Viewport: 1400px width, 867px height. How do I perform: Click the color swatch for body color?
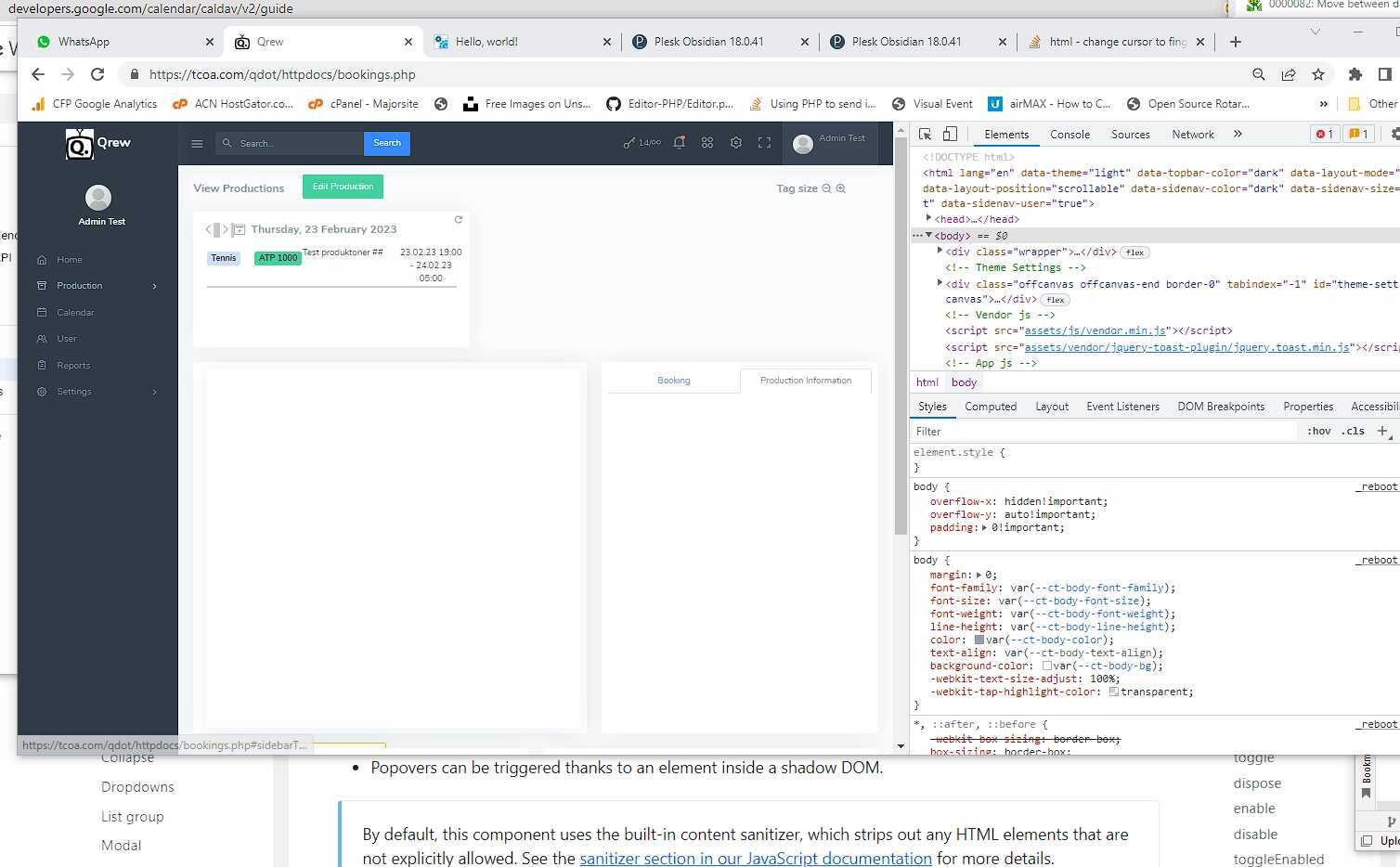[979, 640]
